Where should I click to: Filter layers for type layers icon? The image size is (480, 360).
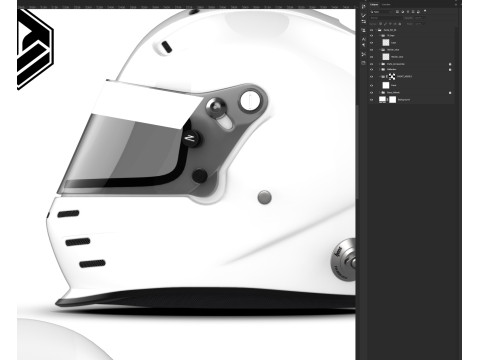pos(408,12)
